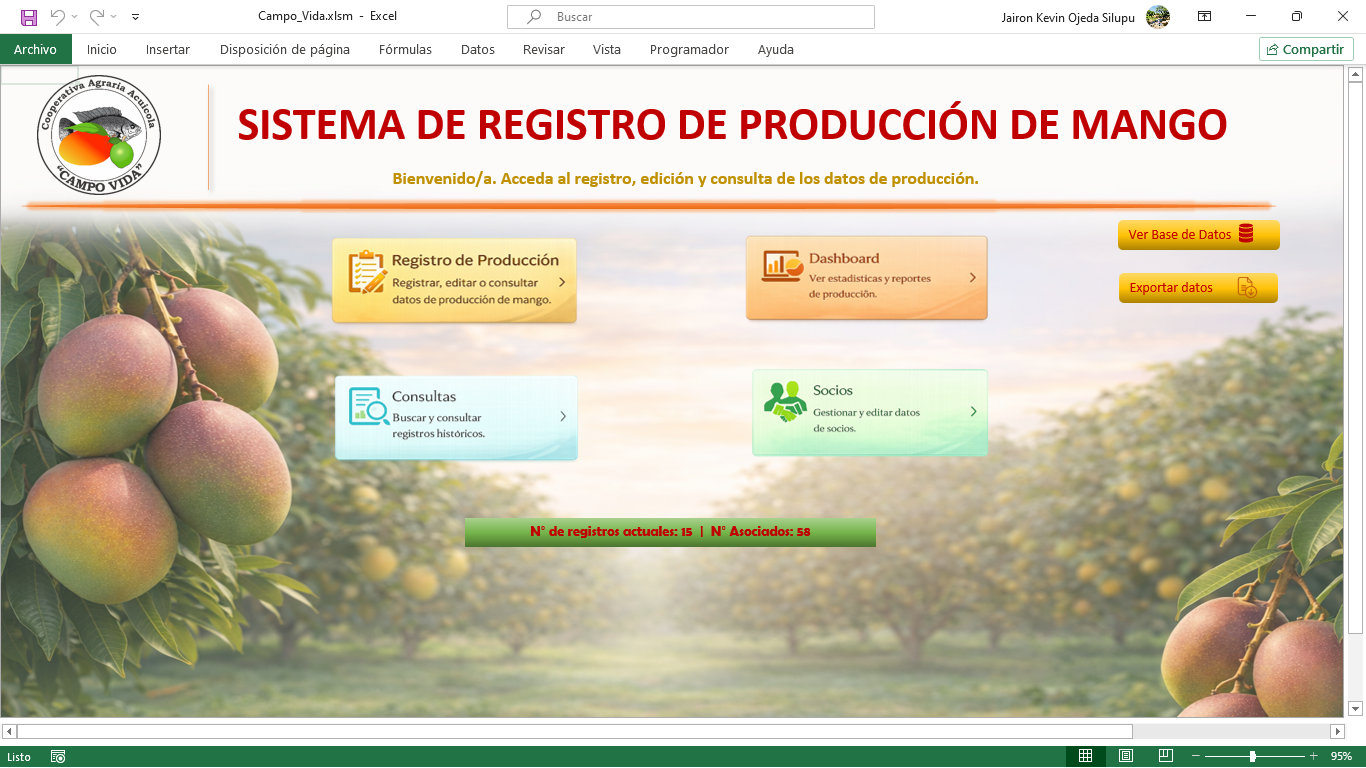Click the macro recording icon in status bar

[57, 757]
